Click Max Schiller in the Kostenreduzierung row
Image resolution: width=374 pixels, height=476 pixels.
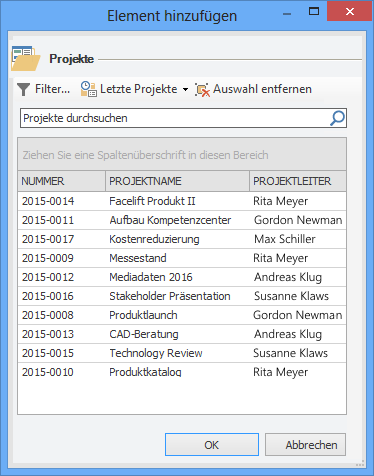coord(285,239)
